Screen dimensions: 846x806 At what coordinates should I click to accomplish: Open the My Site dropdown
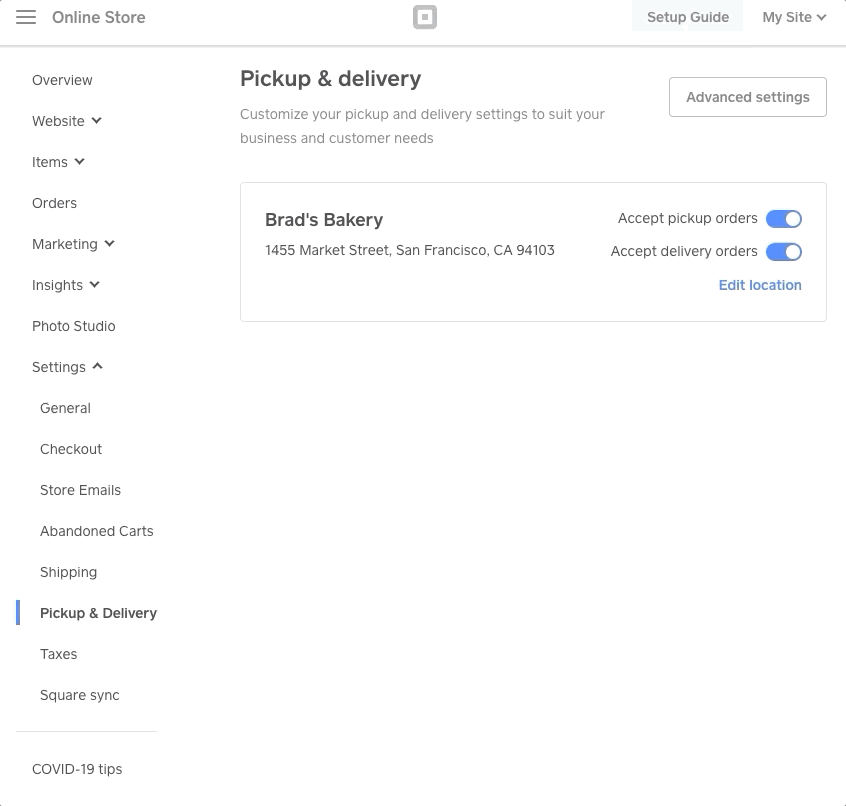click(x=793, y=17)
